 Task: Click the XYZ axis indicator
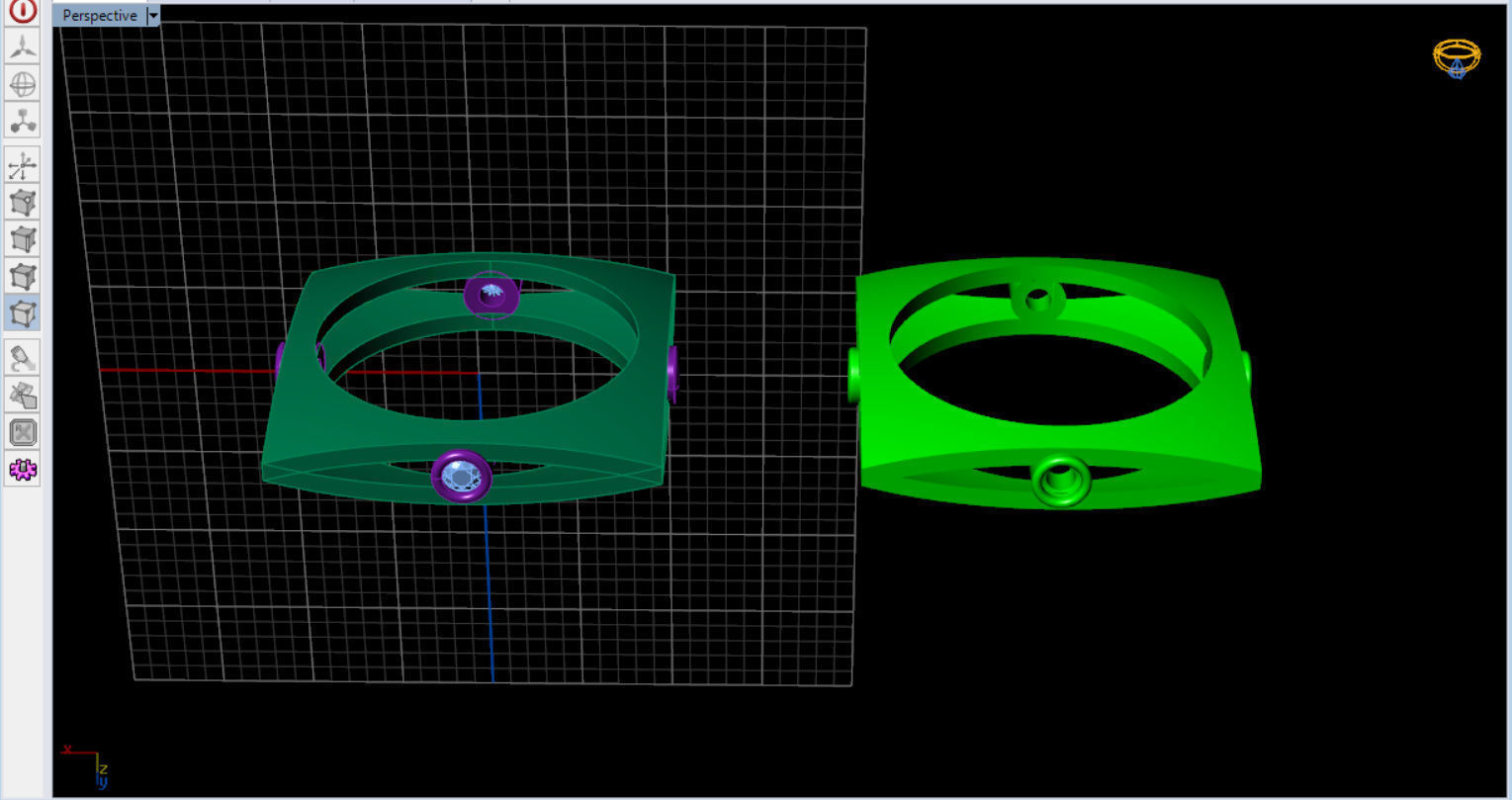[x=86, y=764]
